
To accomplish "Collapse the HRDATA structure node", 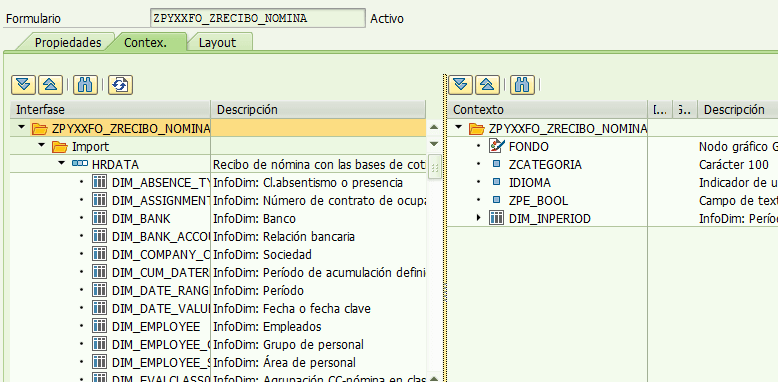I will [62, 163].
